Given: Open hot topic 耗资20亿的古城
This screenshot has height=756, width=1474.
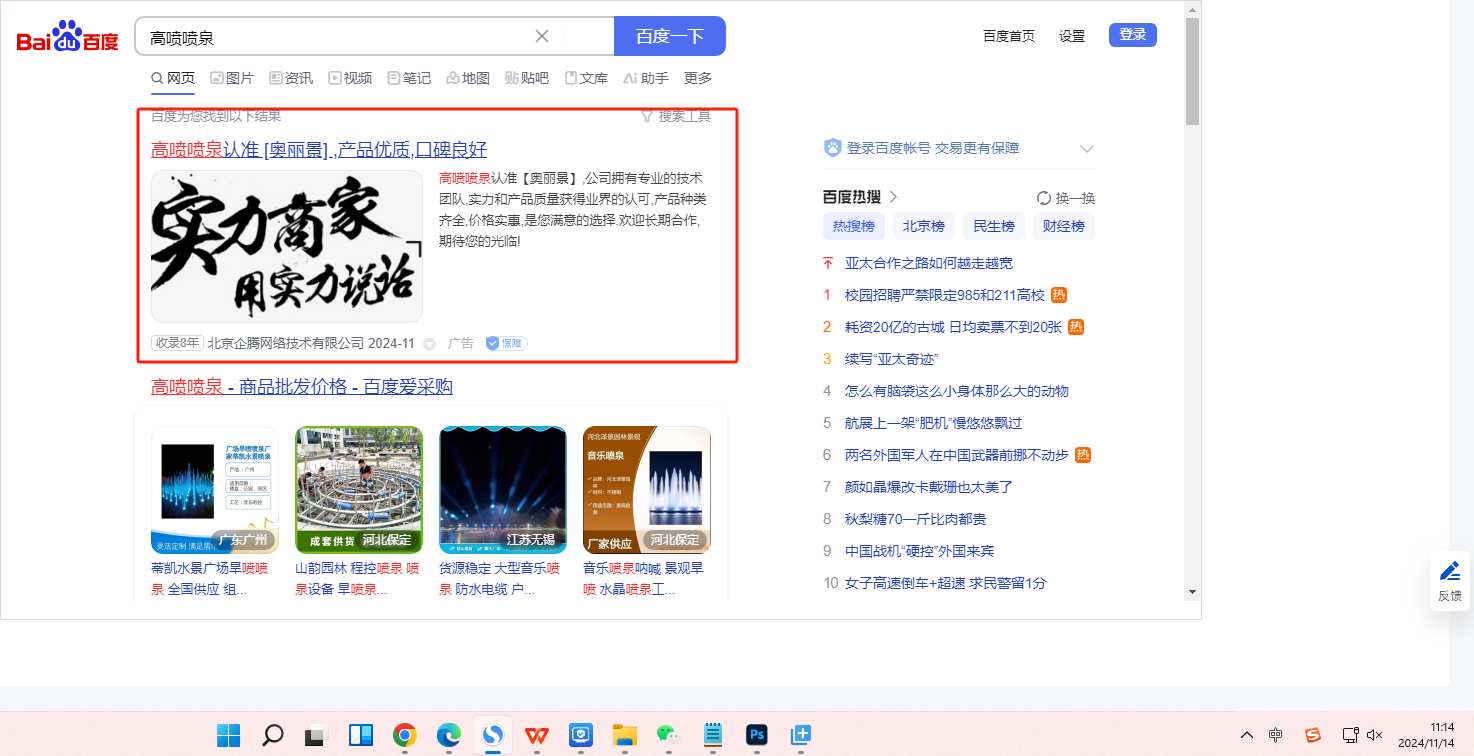Looking at the screenshot, I should (953, 327).
